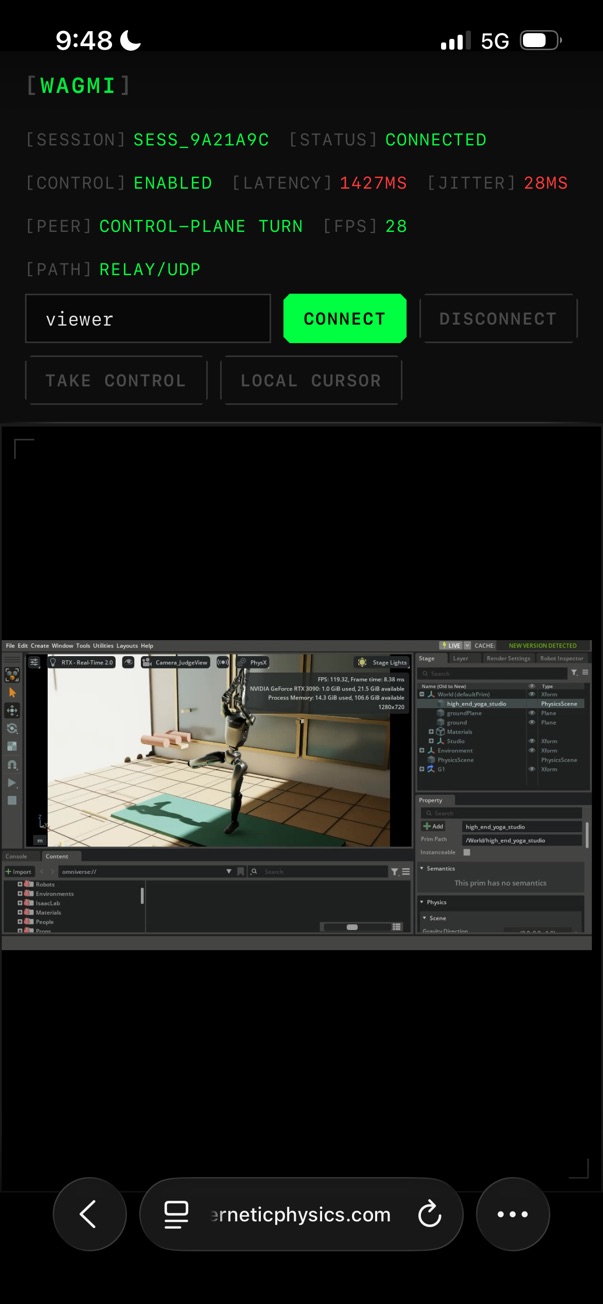Switch to the Layer tab

[460, 659]
